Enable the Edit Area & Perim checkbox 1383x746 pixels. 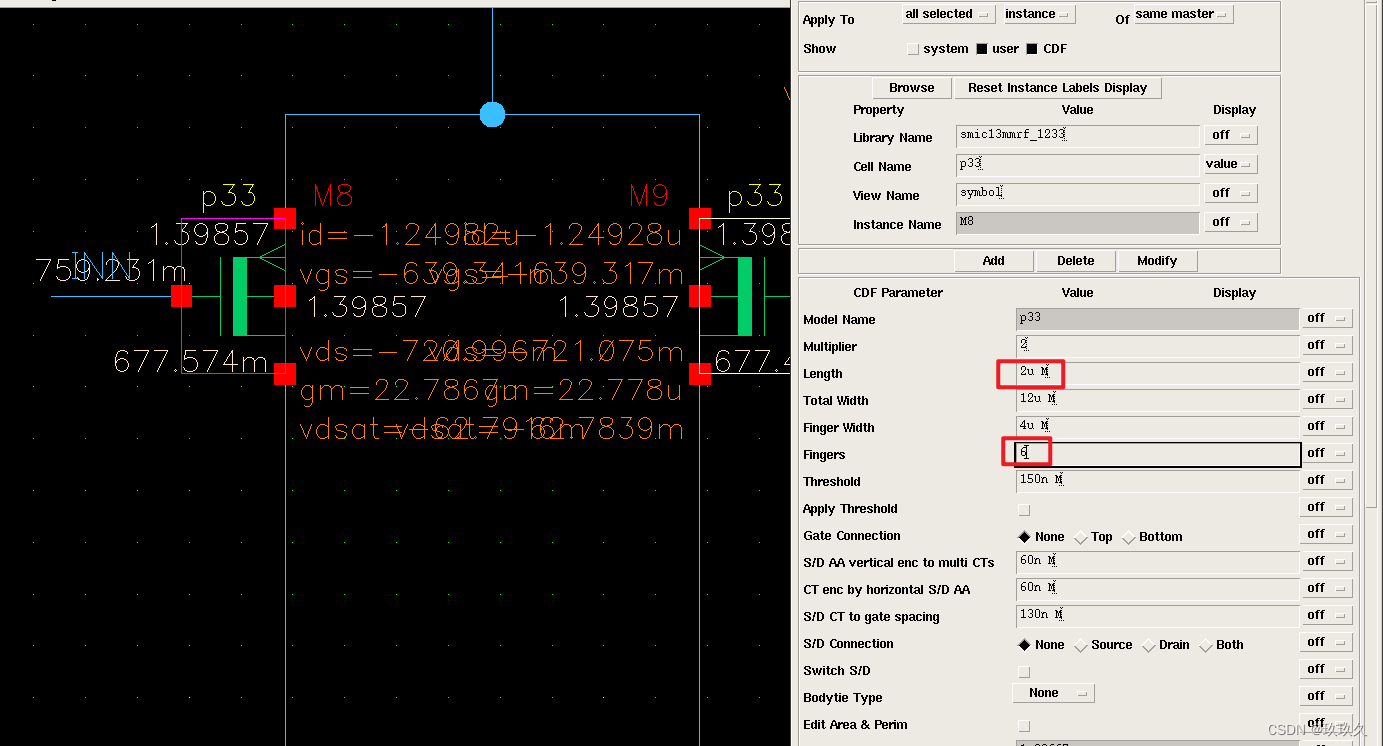1023,725
